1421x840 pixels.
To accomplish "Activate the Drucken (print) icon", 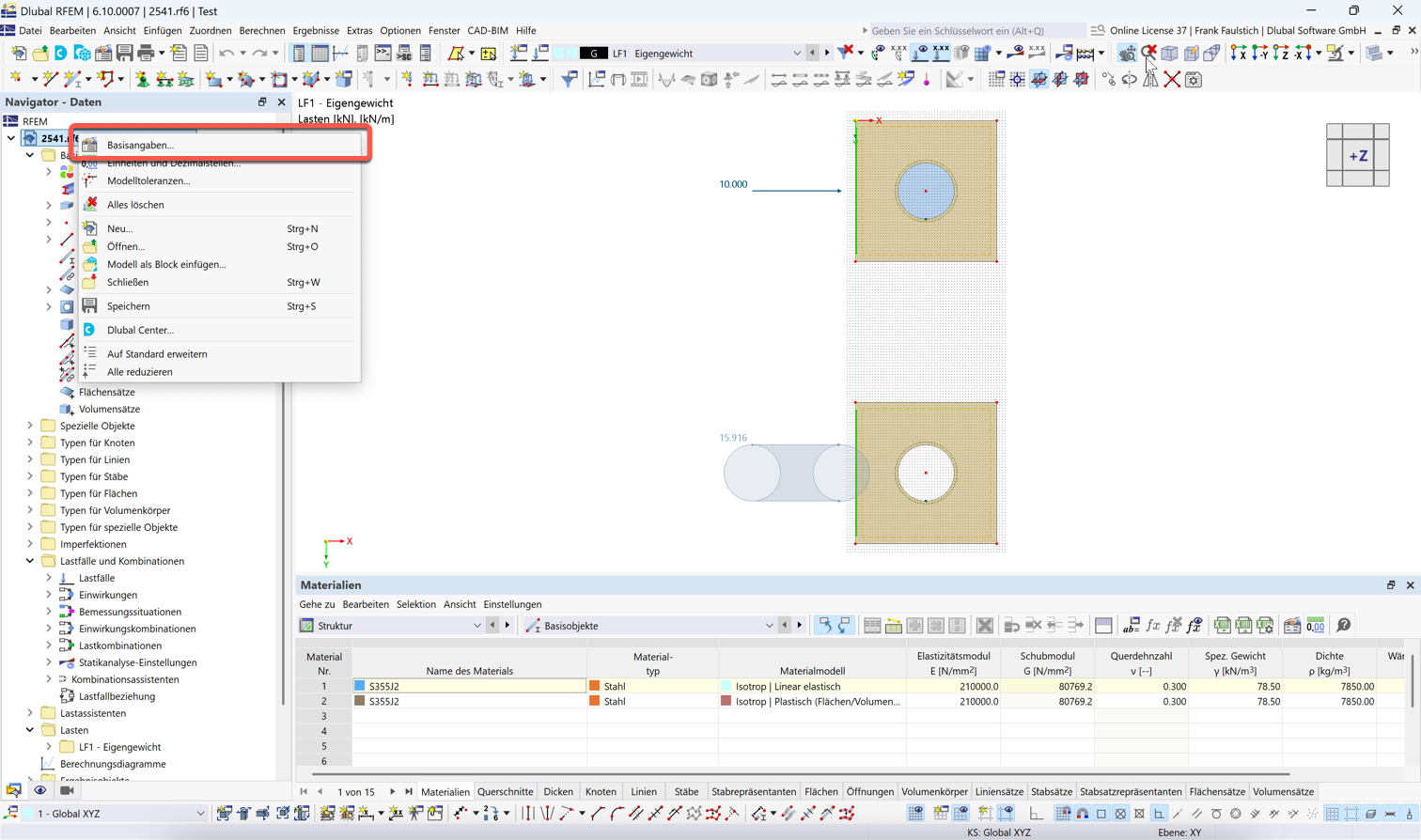I will click(146, 54).
